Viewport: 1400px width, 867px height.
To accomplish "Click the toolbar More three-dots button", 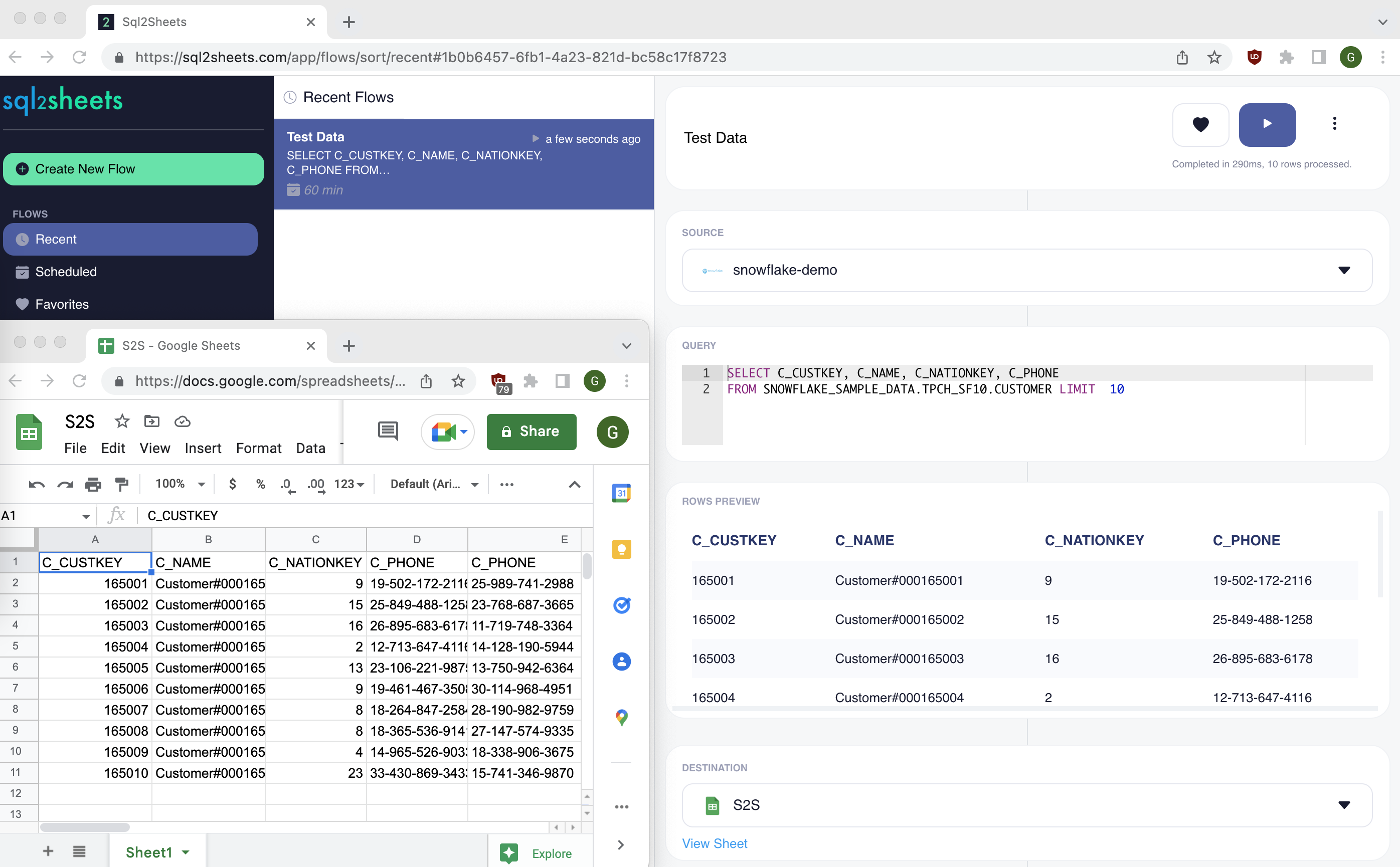I will (506, 485).
